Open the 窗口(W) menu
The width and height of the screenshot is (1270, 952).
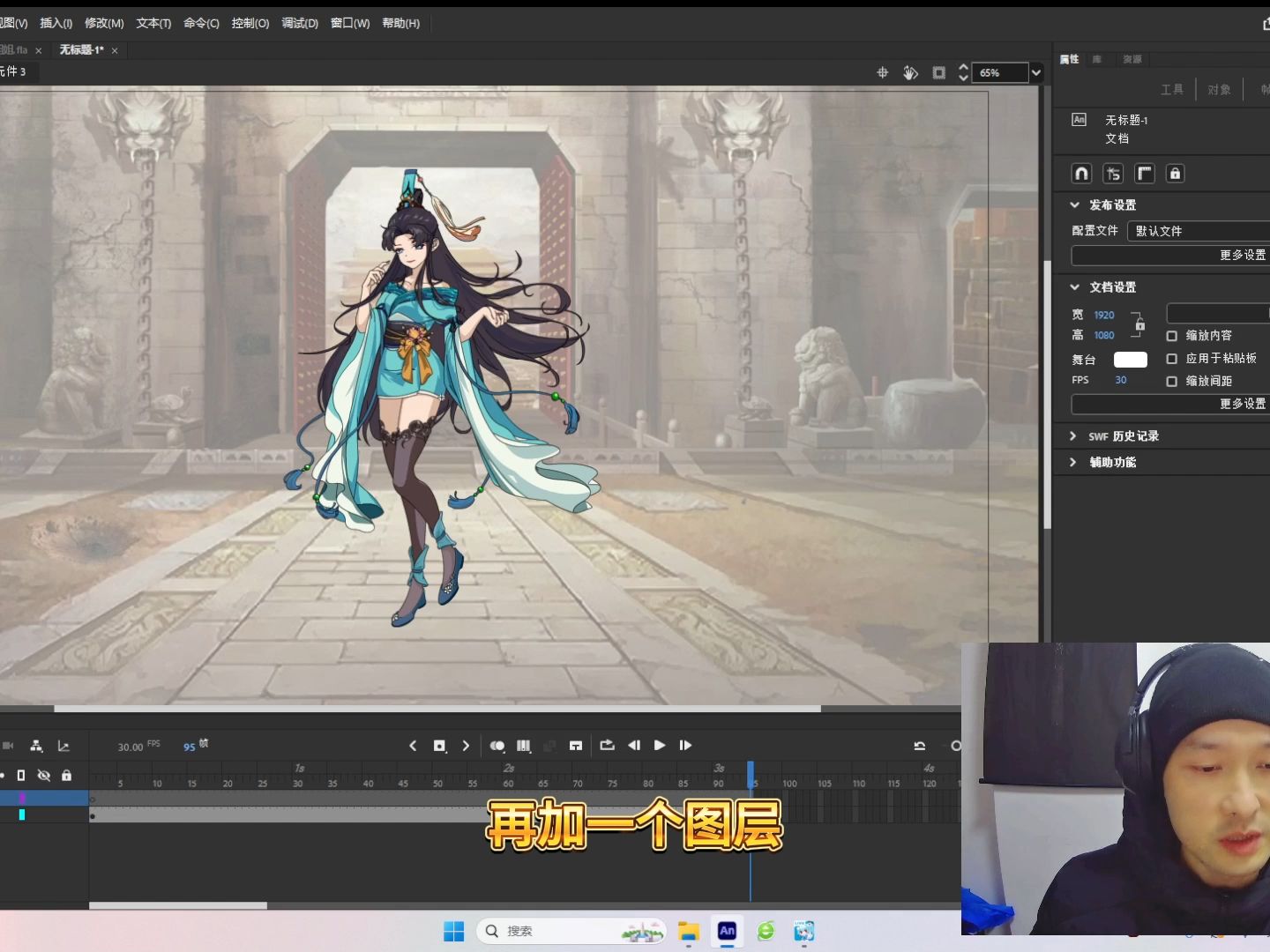tap(350, 23)
